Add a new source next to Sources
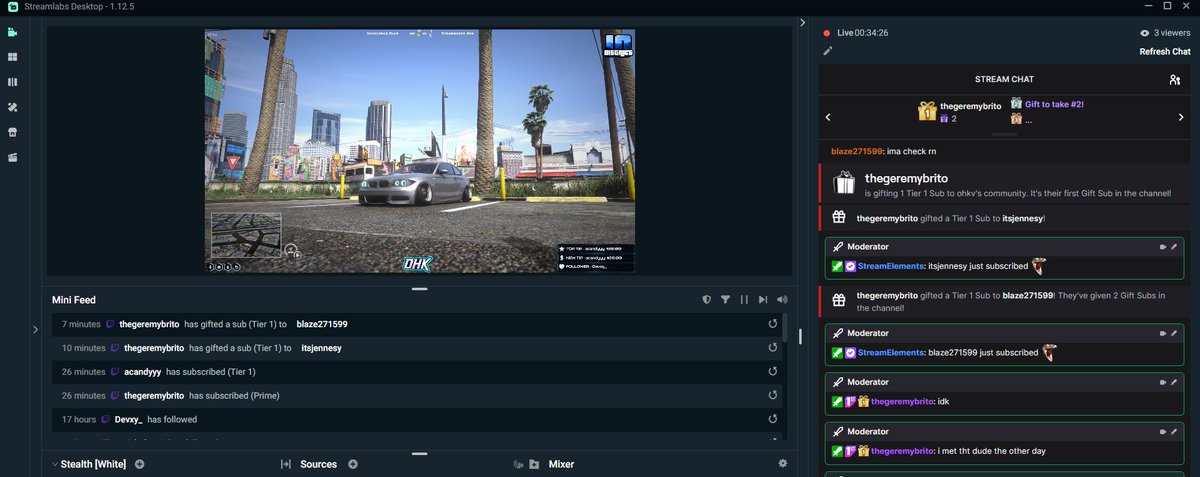 pos(353,464)
